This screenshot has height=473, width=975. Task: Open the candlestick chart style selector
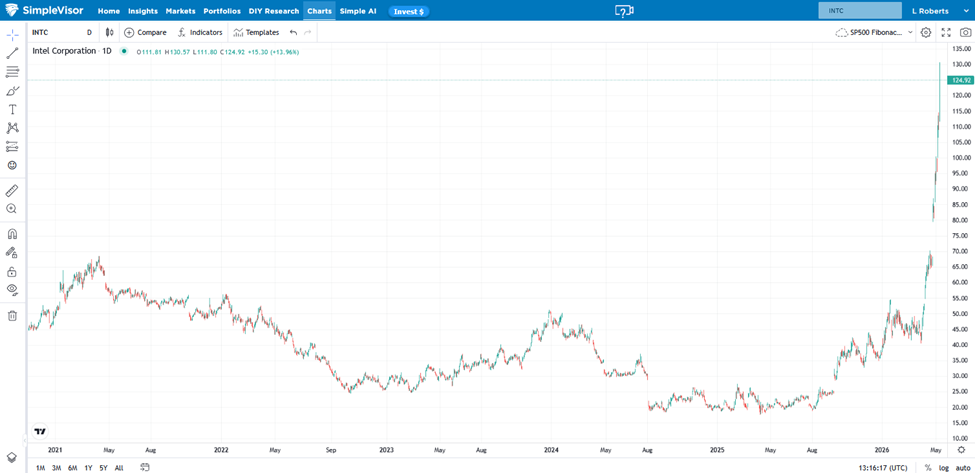click(x=109, y=32)
